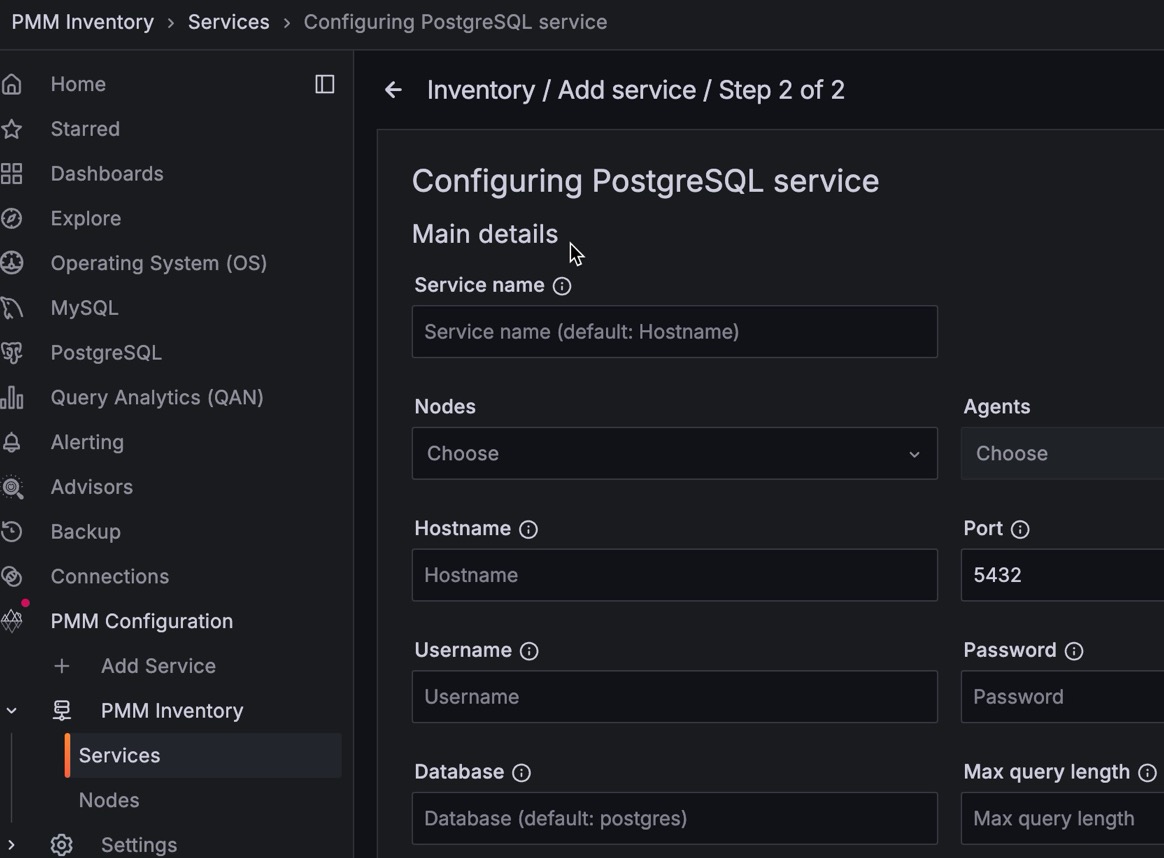Image resolution: width=1164 pixels, height=858 pixels.
Task: Click the Query Analytics bar chart icon
Action: click(x=11, y=397)
